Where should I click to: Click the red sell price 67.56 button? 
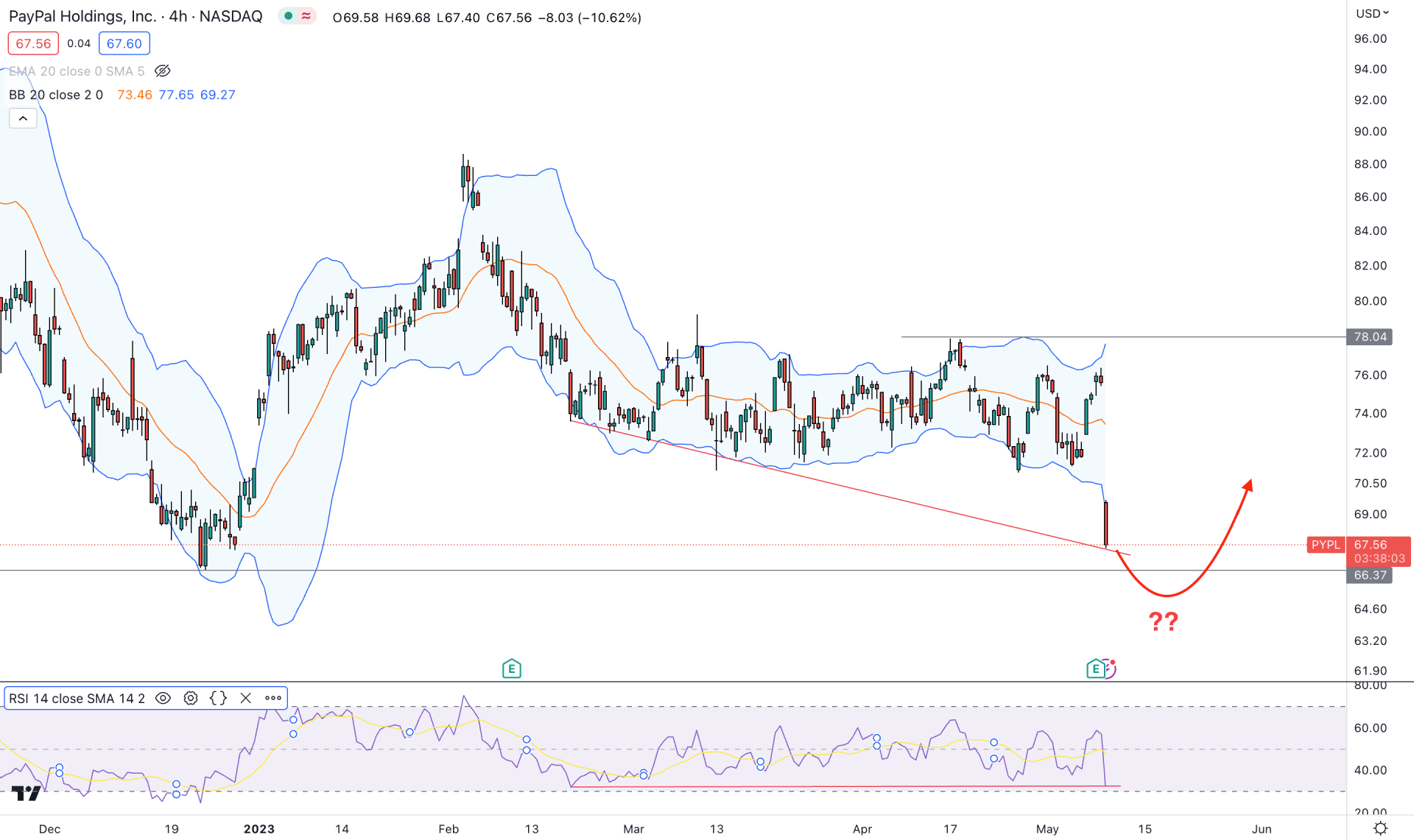click(x=33, y=43)
